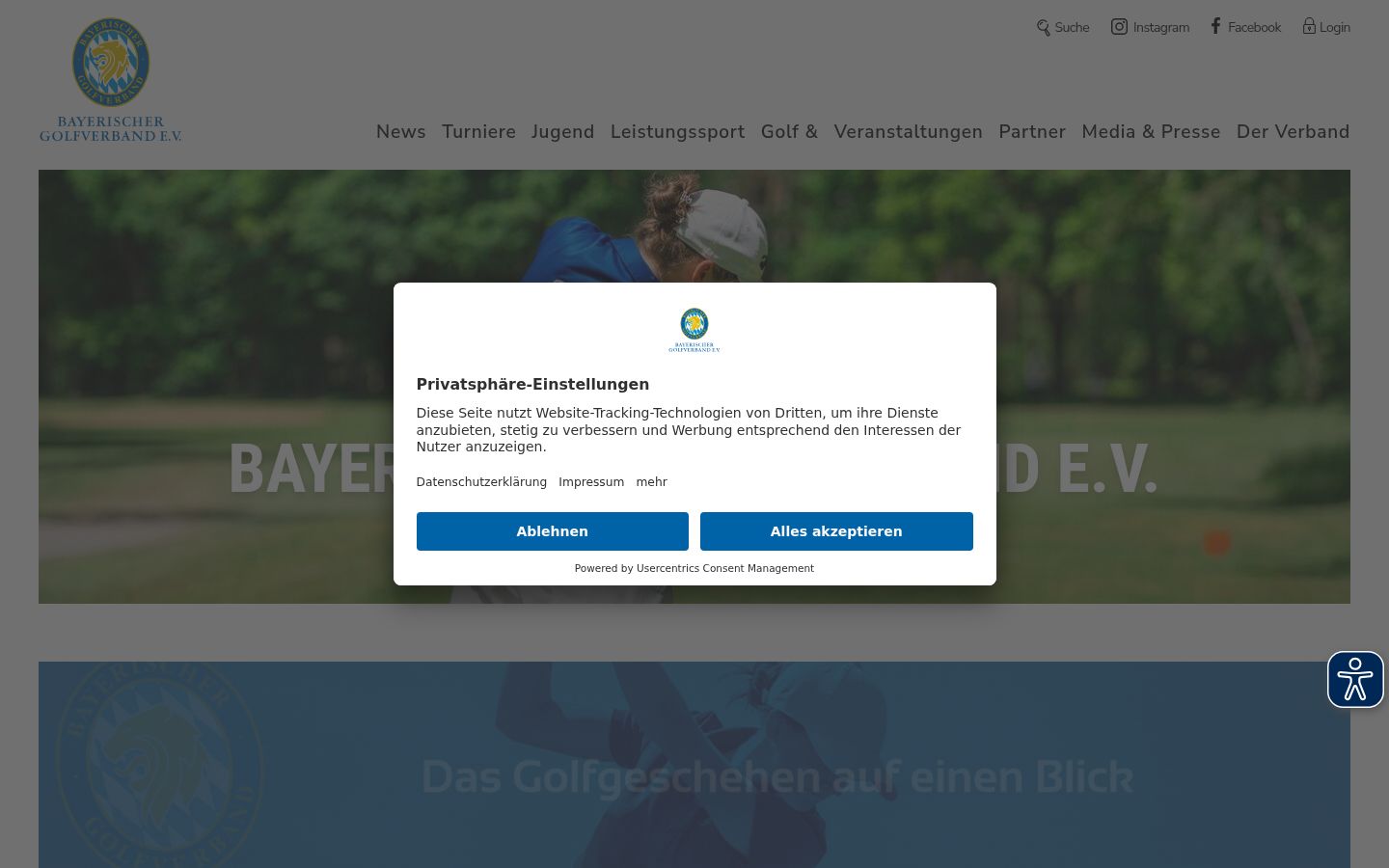Click the mehr link in dialog
Viewport: 1389px width, 868px height.
[651, 482]
